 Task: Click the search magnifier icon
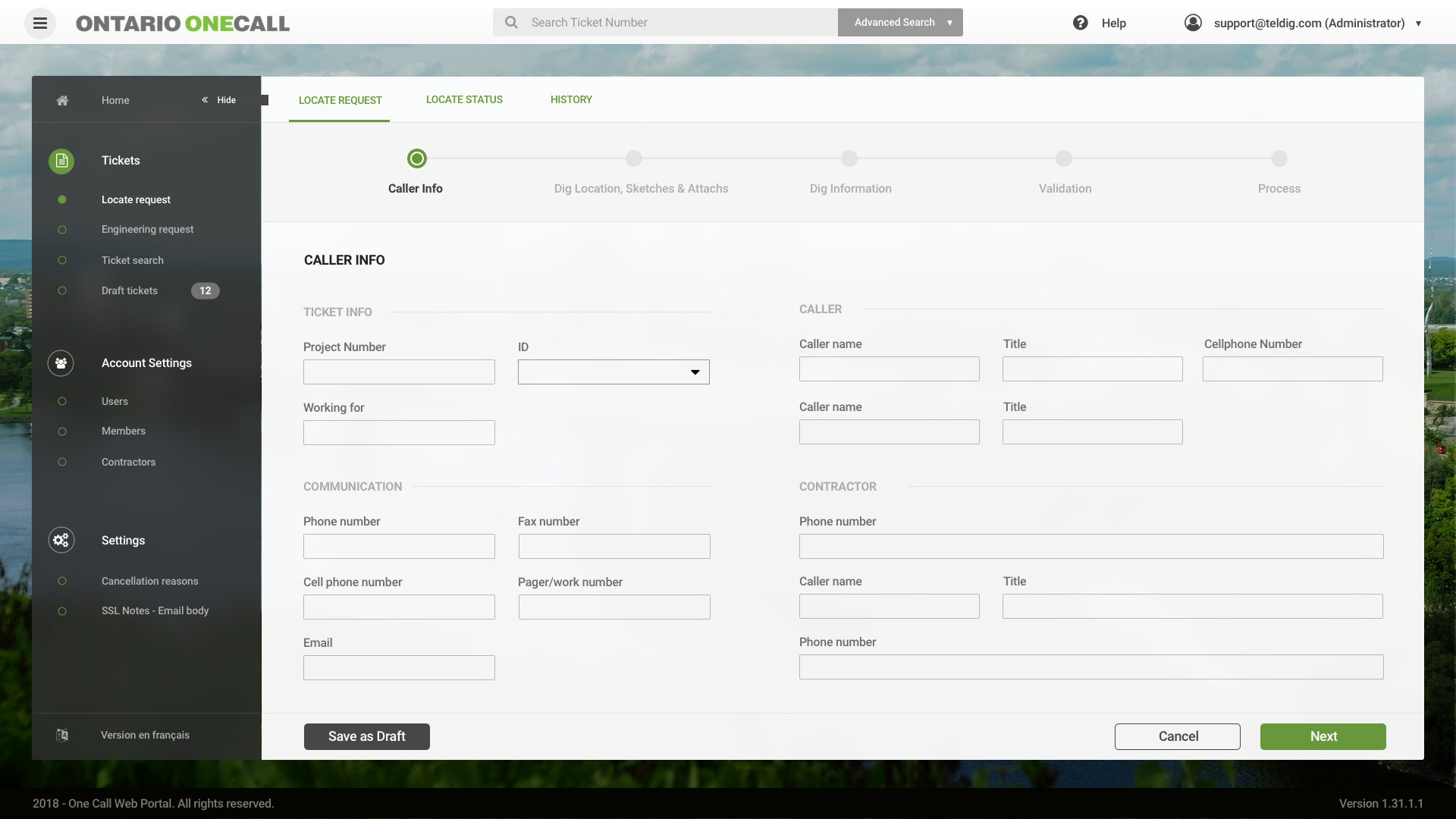[x=512, y=23]
